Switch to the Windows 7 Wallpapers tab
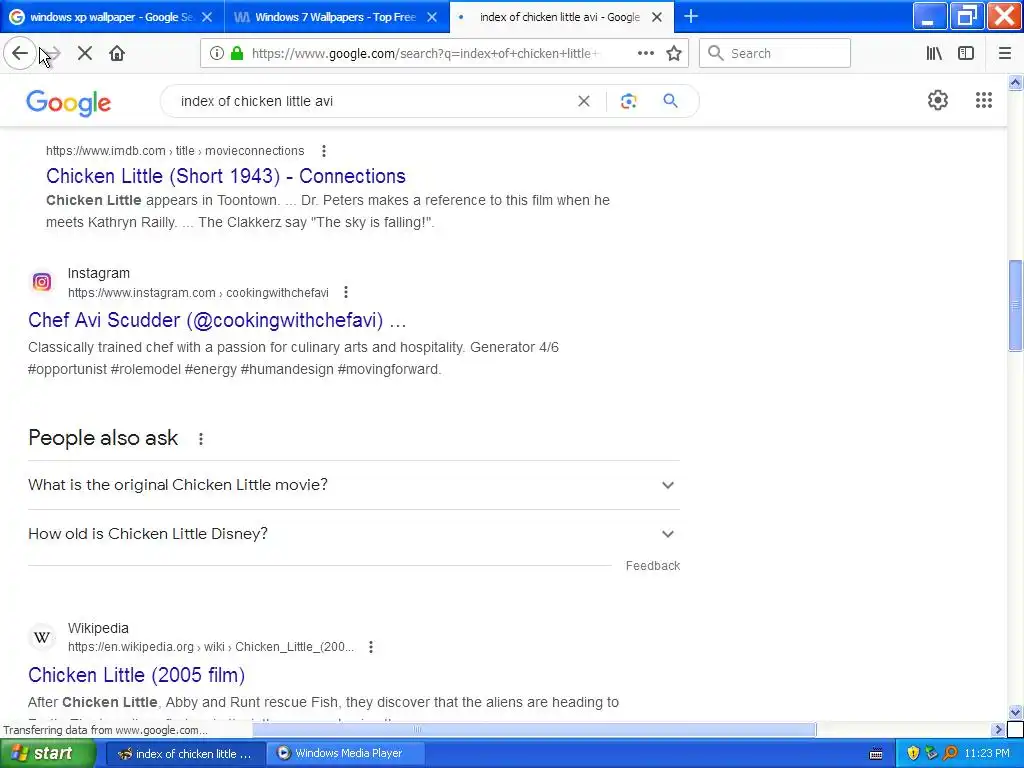Viewport: 1024px width, 768px height. click(x=336, y=17)
